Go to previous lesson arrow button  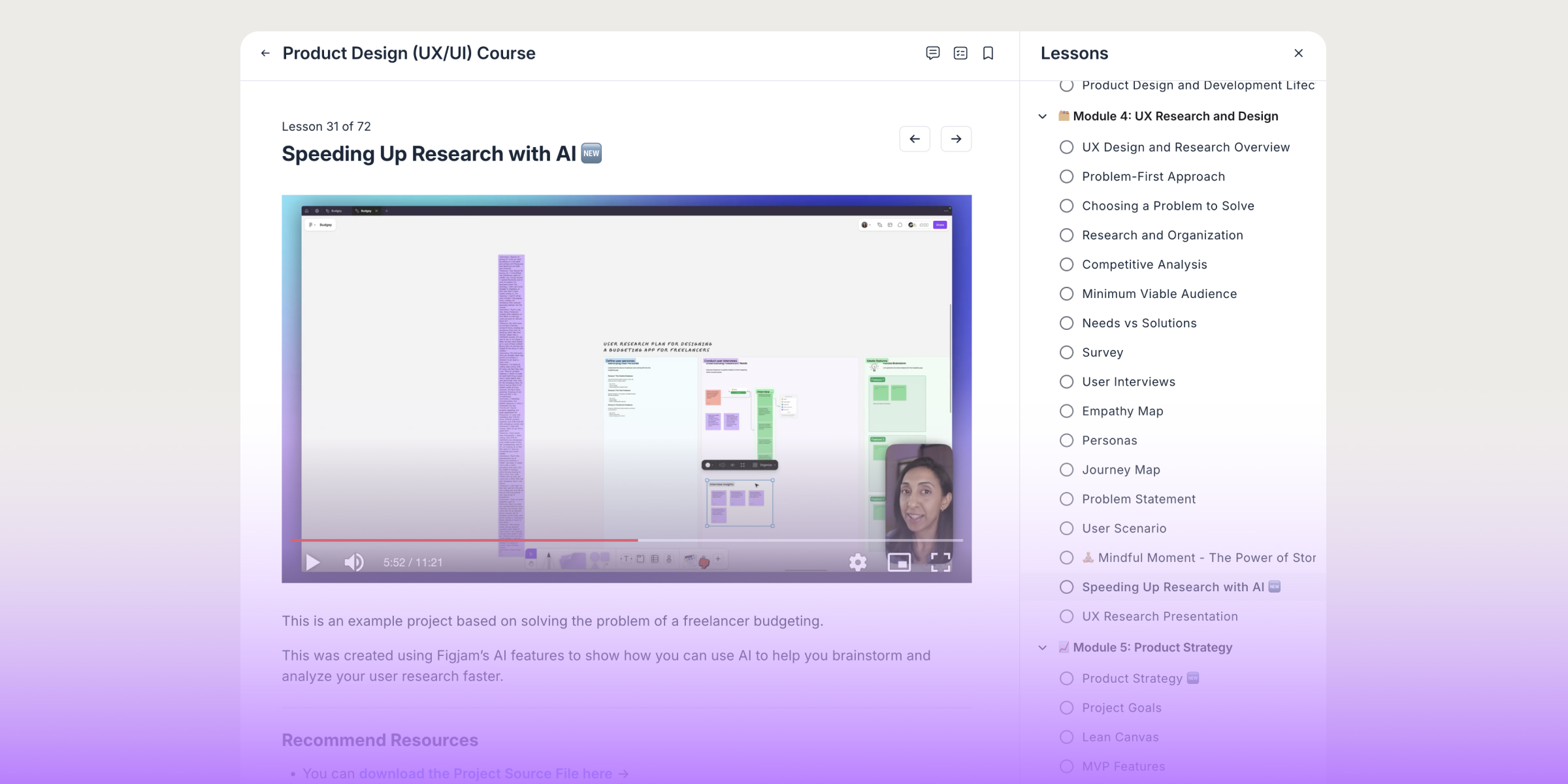pyautogui.click(x=915, y=139)
